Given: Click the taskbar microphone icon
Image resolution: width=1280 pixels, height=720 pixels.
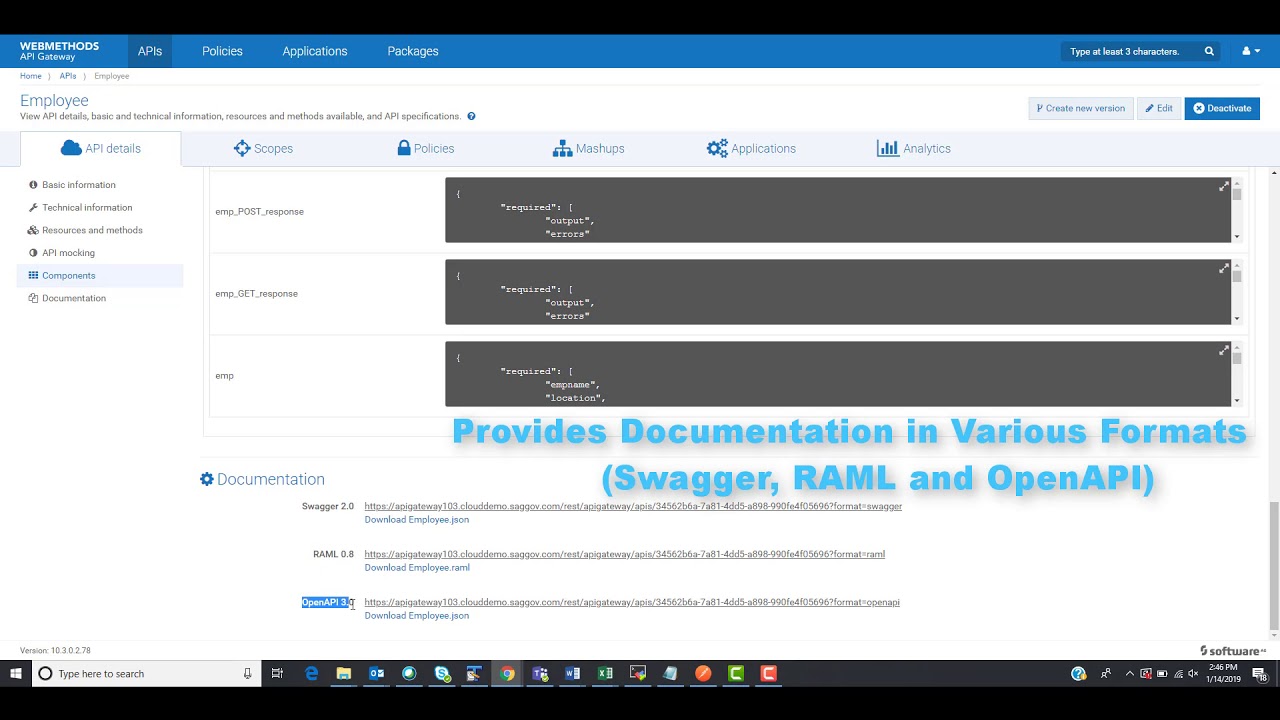Looking at the screenshot, I should tap(247, 674).
